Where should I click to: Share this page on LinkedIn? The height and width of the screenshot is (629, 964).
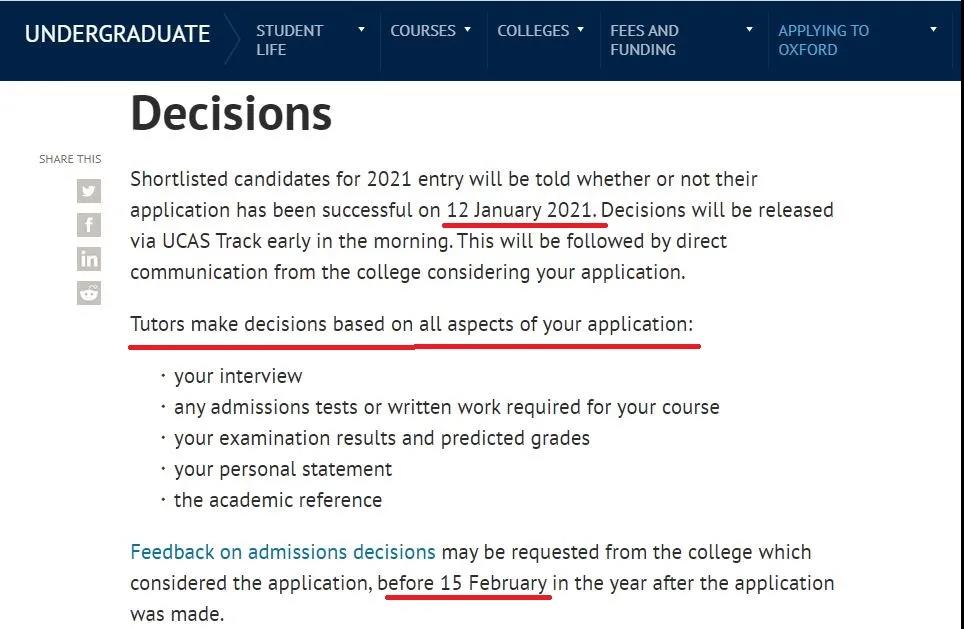(x=89, y=259)
